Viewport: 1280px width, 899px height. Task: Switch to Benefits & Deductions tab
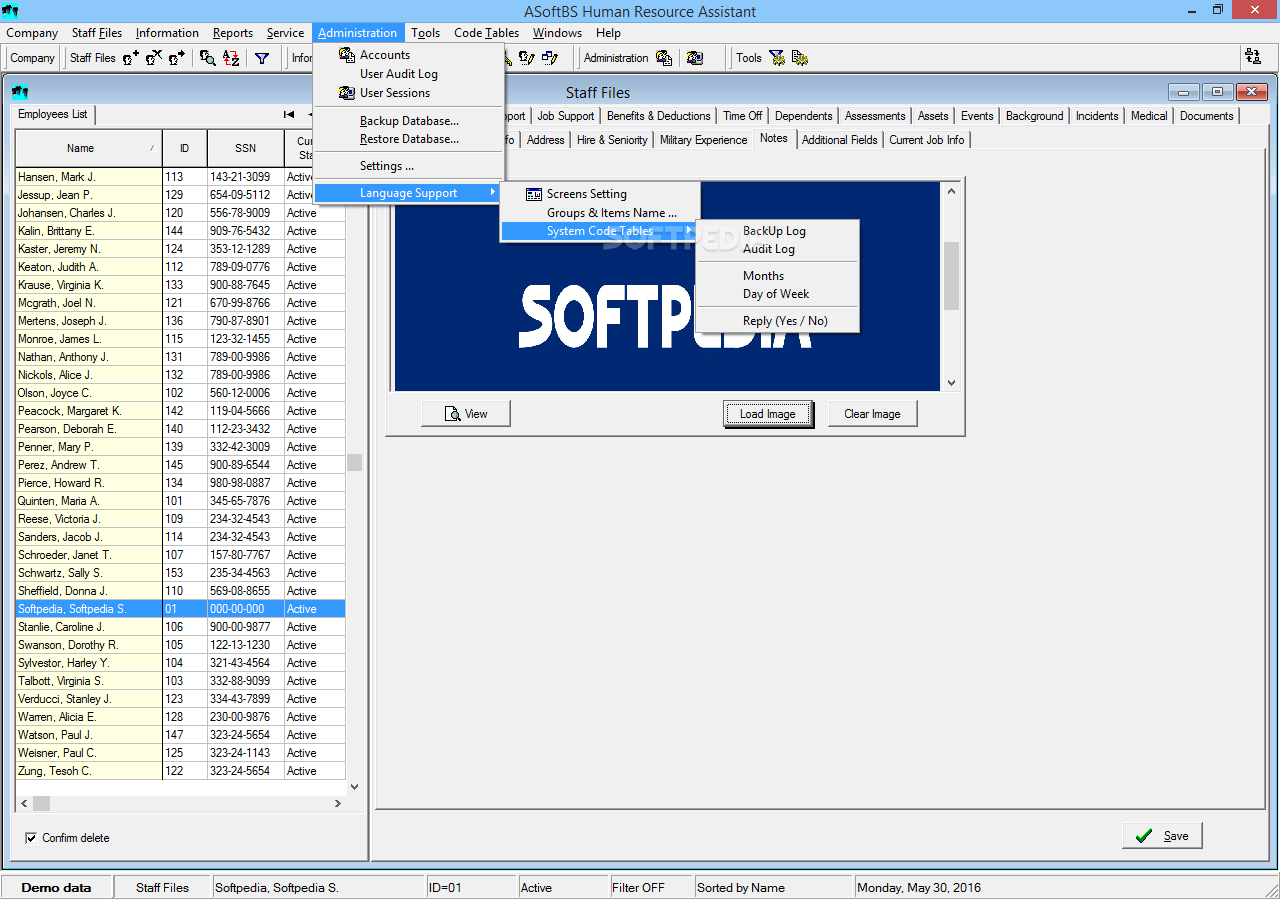(x=659, y=116)
